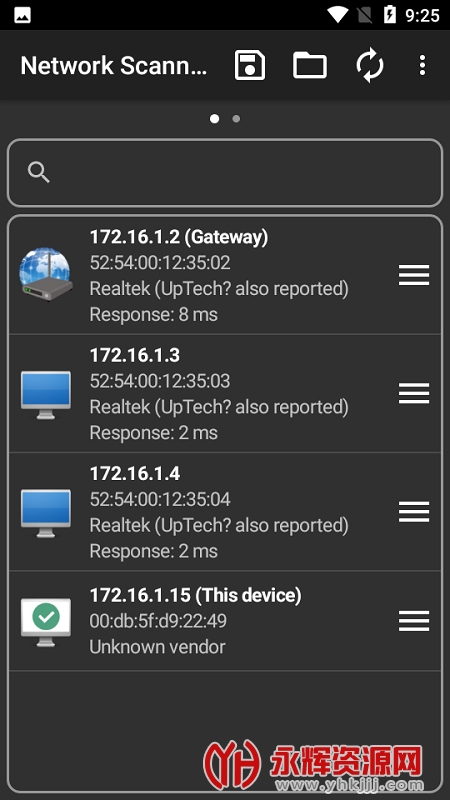Open hamburger menu for 172.16.1.2 gateway
Screen dimensions: 450x800
pos(414,275)
